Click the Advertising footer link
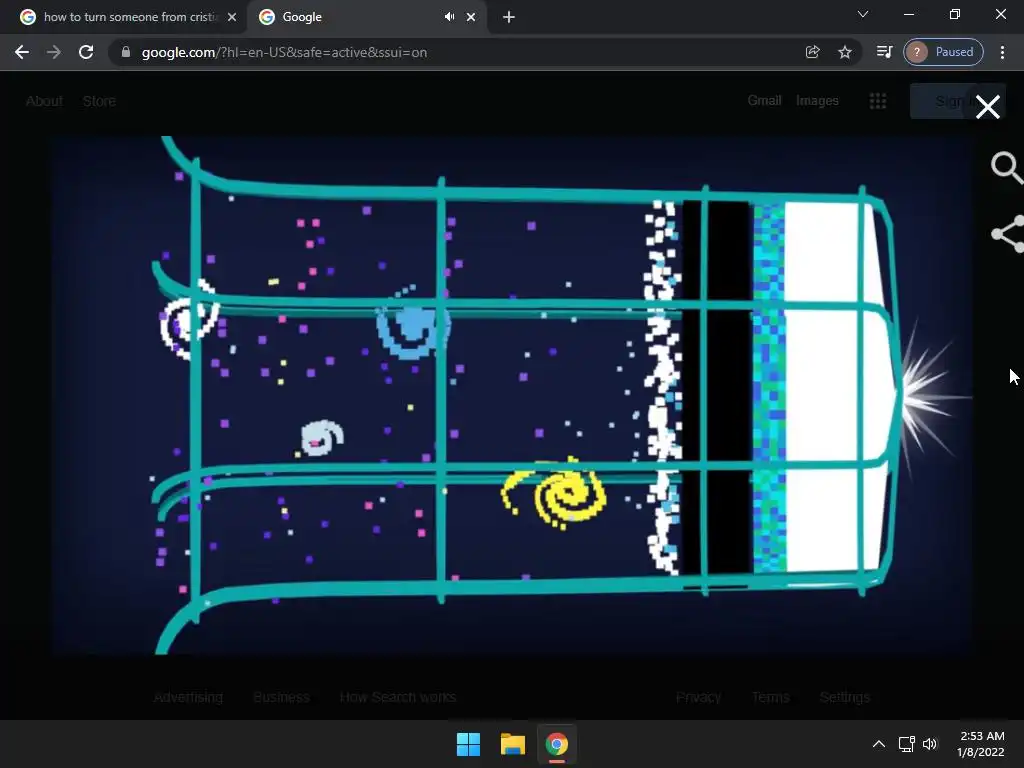 pyautogui.click(x=188, y=697)
